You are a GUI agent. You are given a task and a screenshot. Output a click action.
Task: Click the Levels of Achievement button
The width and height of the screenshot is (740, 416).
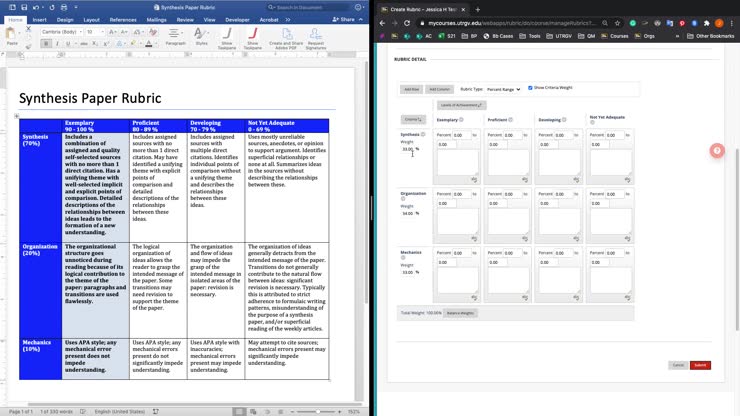pyautogui.click(x=461, y=105)
